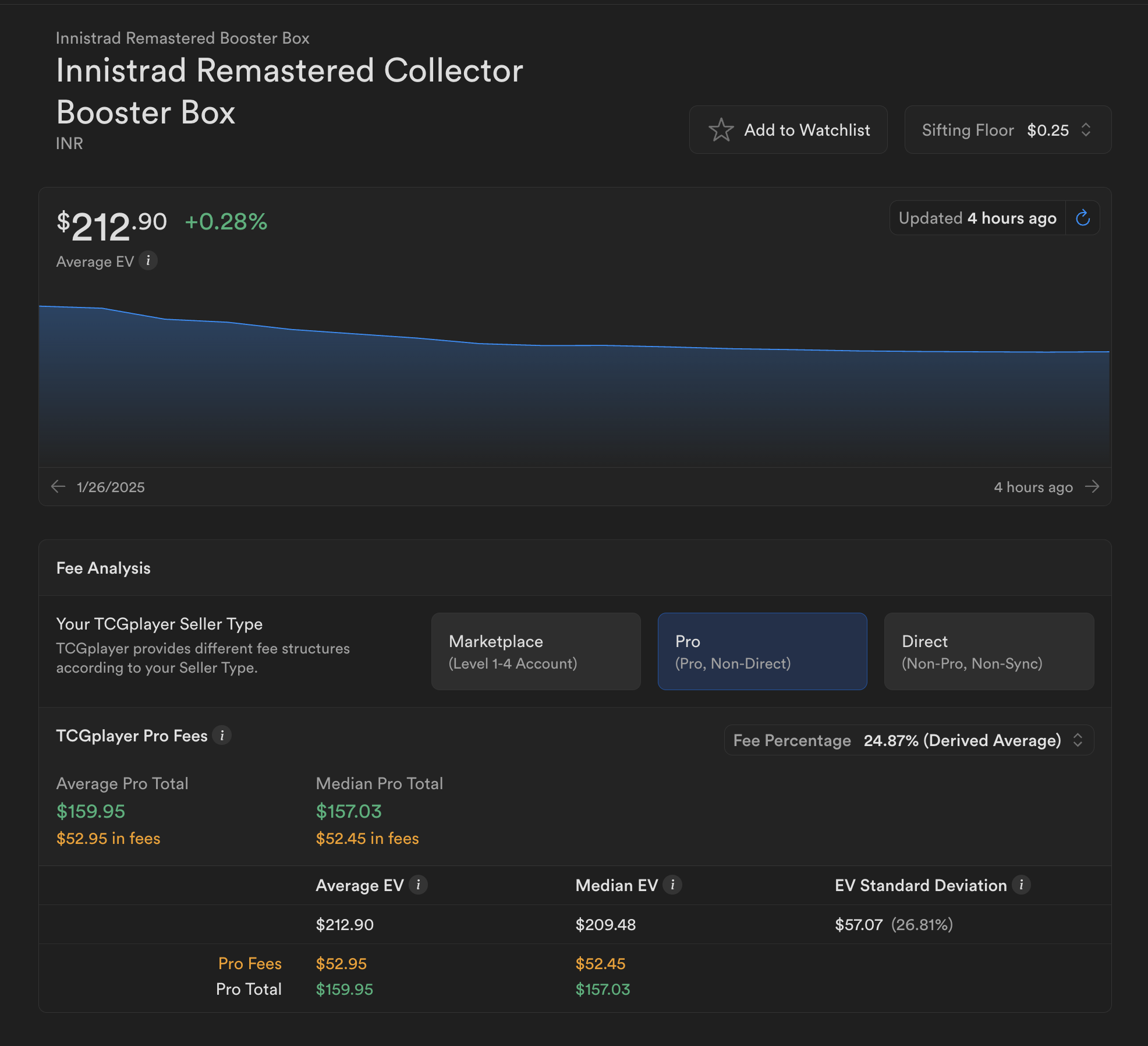This screenshot has height=1046, width=1148.
Task: Click the info icon beside EV Standard Deviation
Action: click(x=1021, y=885)
